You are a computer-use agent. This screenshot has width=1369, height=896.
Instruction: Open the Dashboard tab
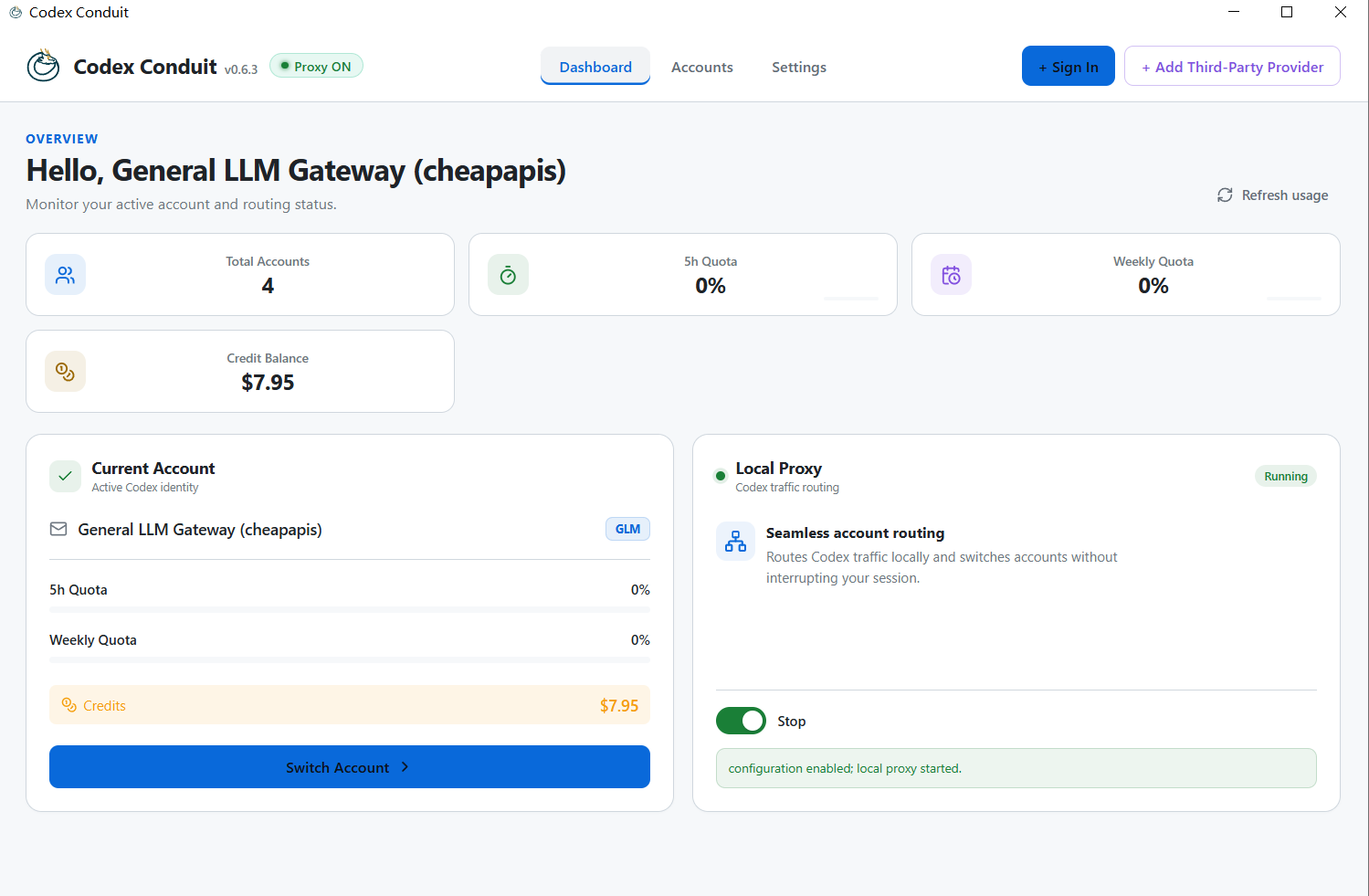coord(595,67)
